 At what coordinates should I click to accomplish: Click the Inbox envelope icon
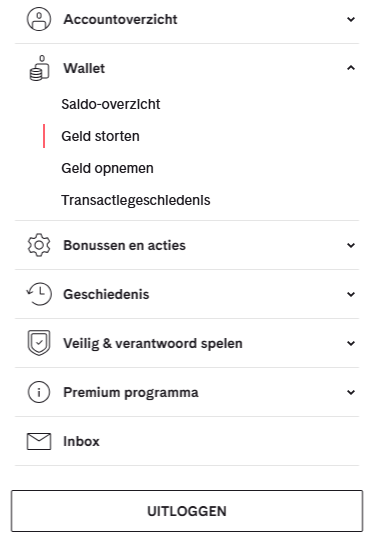(39, 441)
